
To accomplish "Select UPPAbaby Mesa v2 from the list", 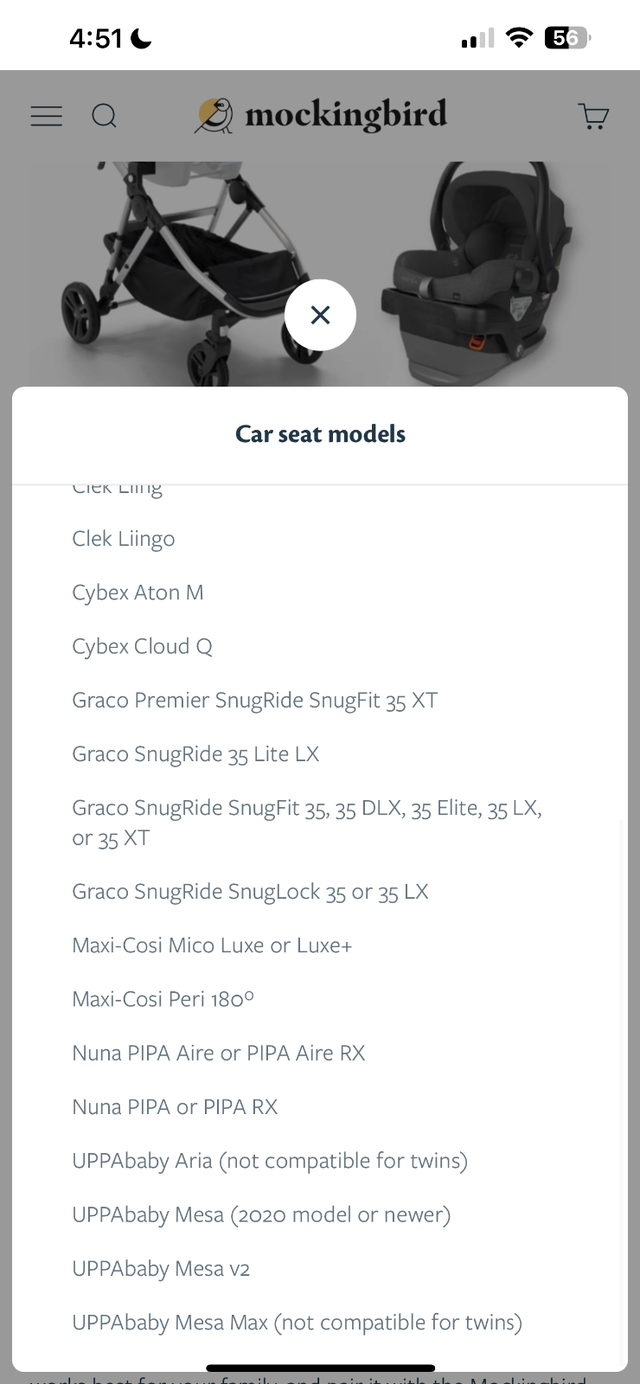I will [x=160, y=1269].
